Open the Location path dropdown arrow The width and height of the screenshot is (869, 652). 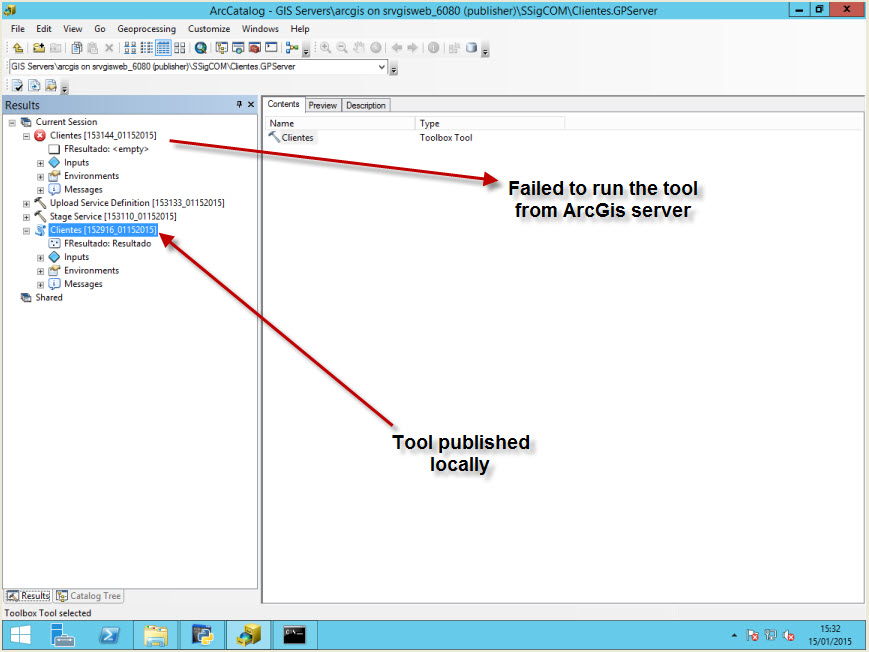382,67
